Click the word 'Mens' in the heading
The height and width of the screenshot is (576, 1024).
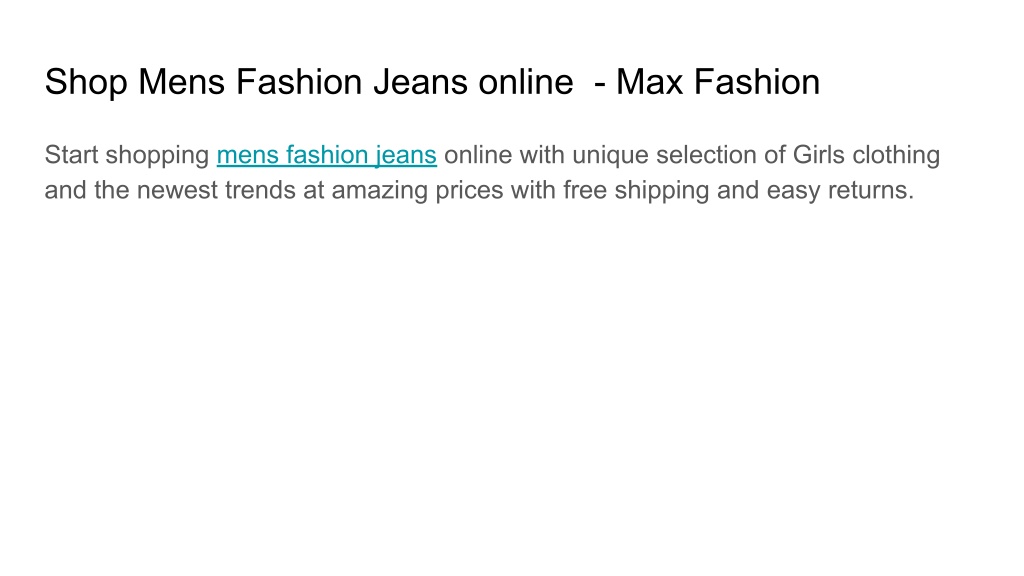pyautogui.click(x=182, y=82)
